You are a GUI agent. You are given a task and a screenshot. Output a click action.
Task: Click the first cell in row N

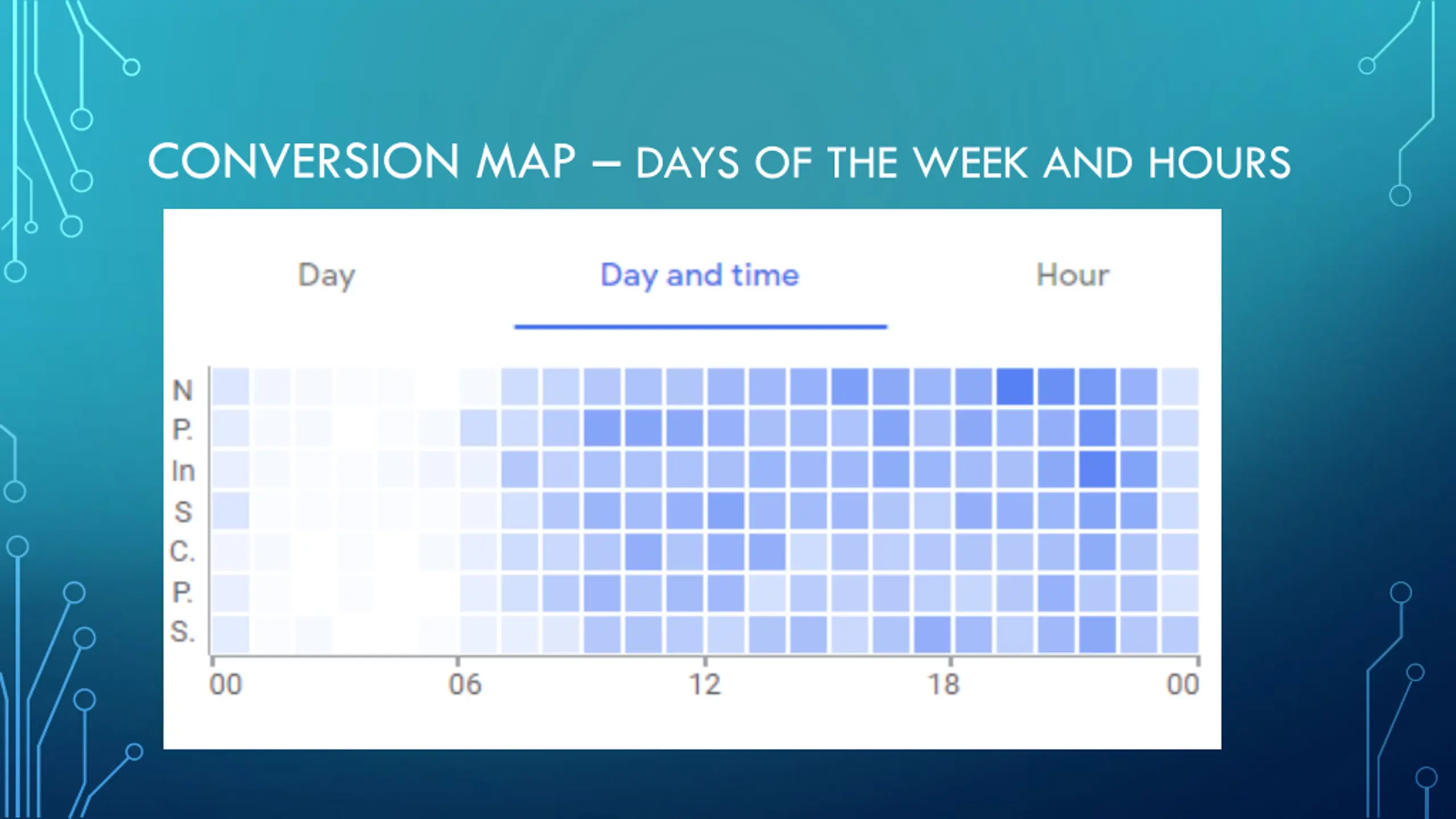(x=230, y=387)
